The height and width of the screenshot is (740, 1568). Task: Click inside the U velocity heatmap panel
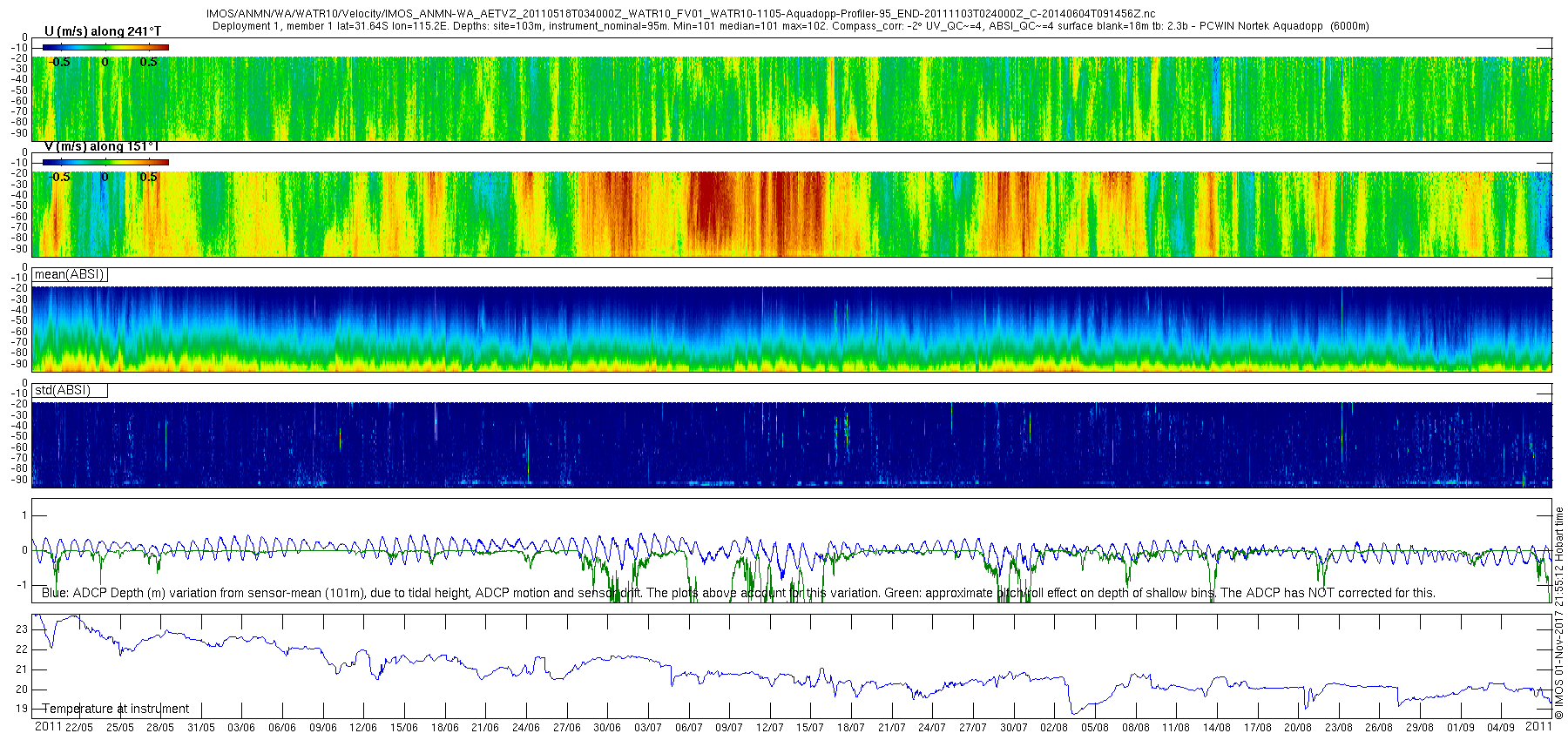coord(792,98)
